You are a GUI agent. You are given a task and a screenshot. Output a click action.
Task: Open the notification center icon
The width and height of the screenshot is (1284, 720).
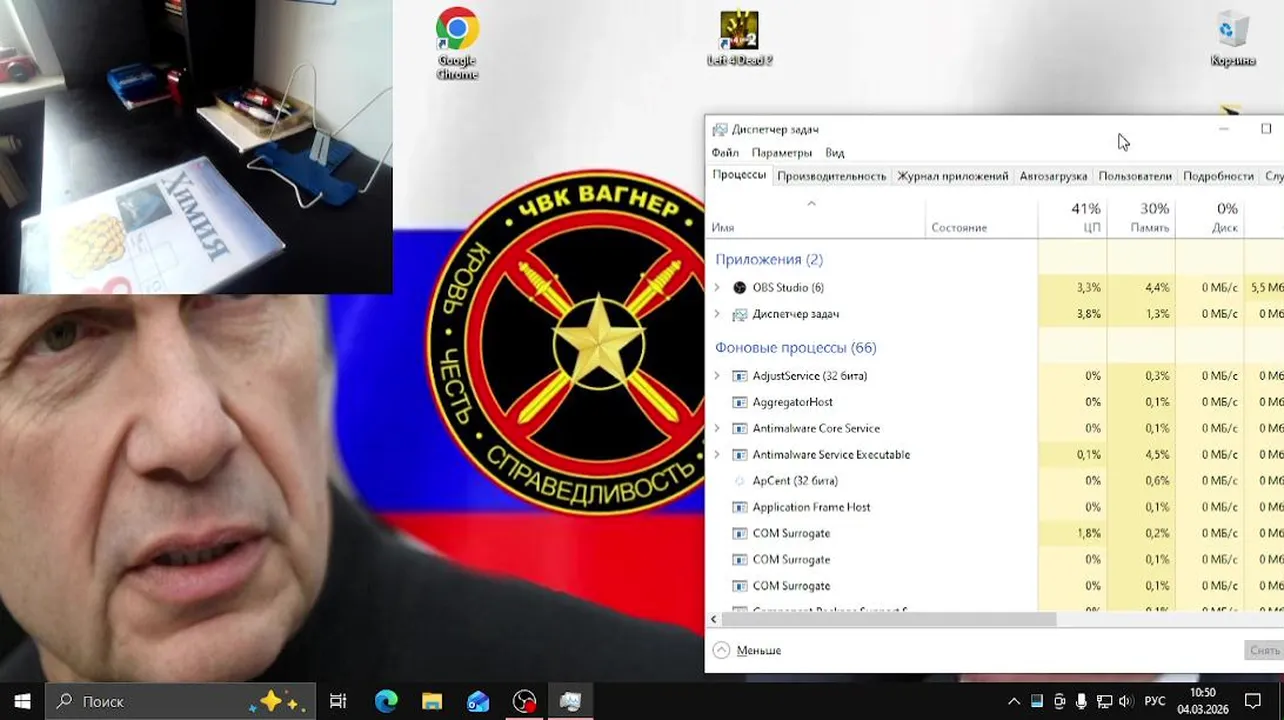click(x=1253, y=701)
